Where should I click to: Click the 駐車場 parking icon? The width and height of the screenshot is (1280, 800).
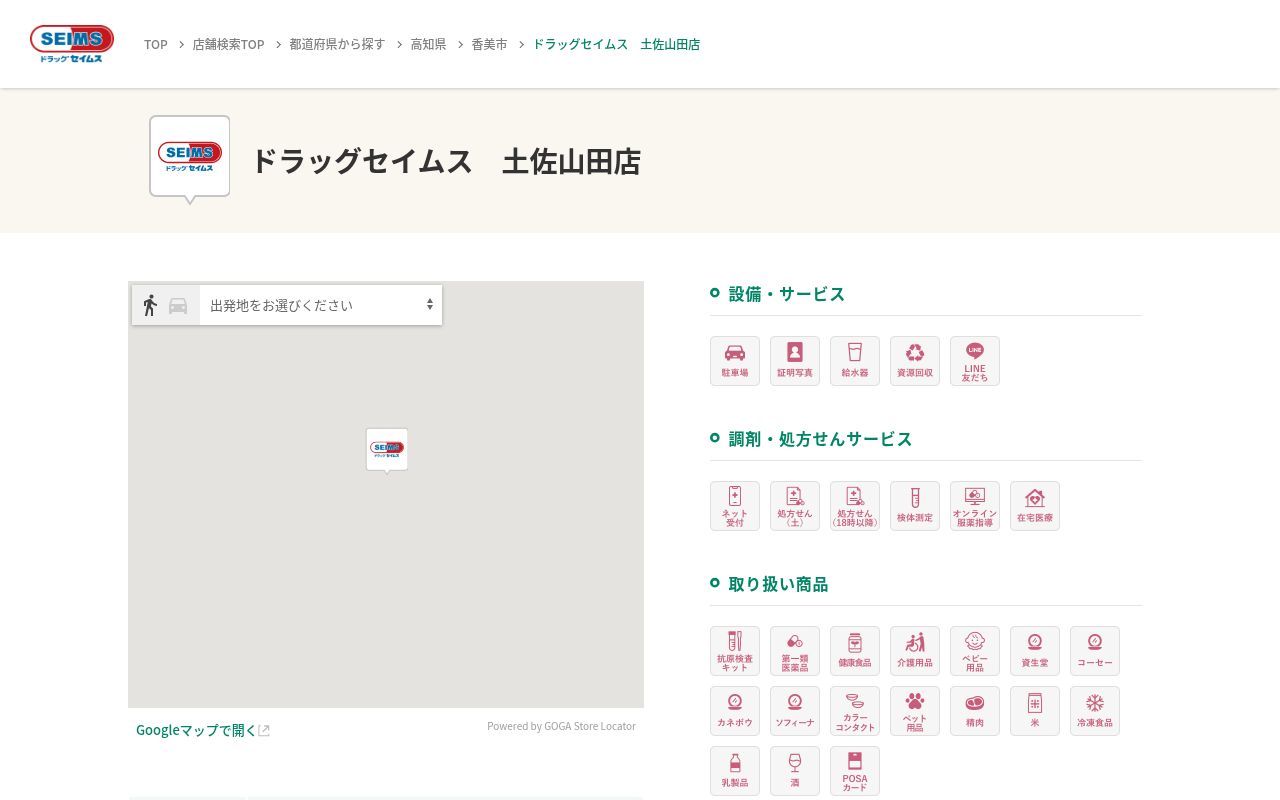[735, 361]
